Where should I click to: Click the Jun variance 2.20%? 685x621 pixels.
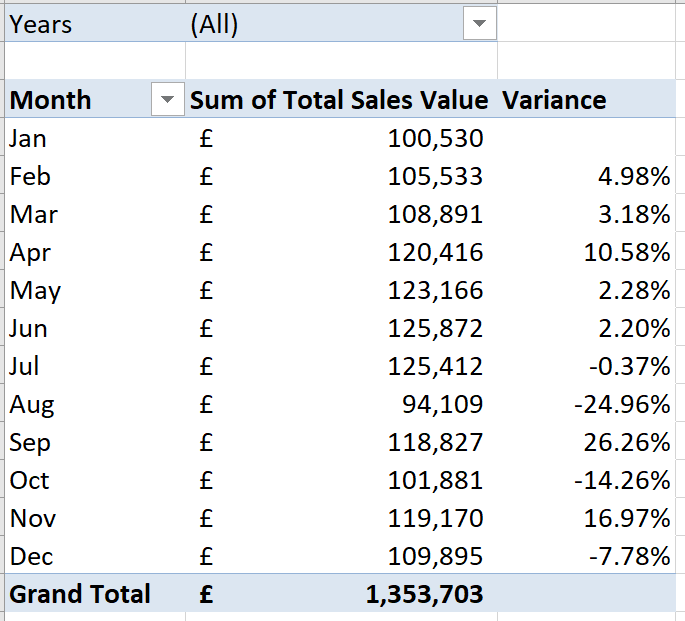click(634, 329)
